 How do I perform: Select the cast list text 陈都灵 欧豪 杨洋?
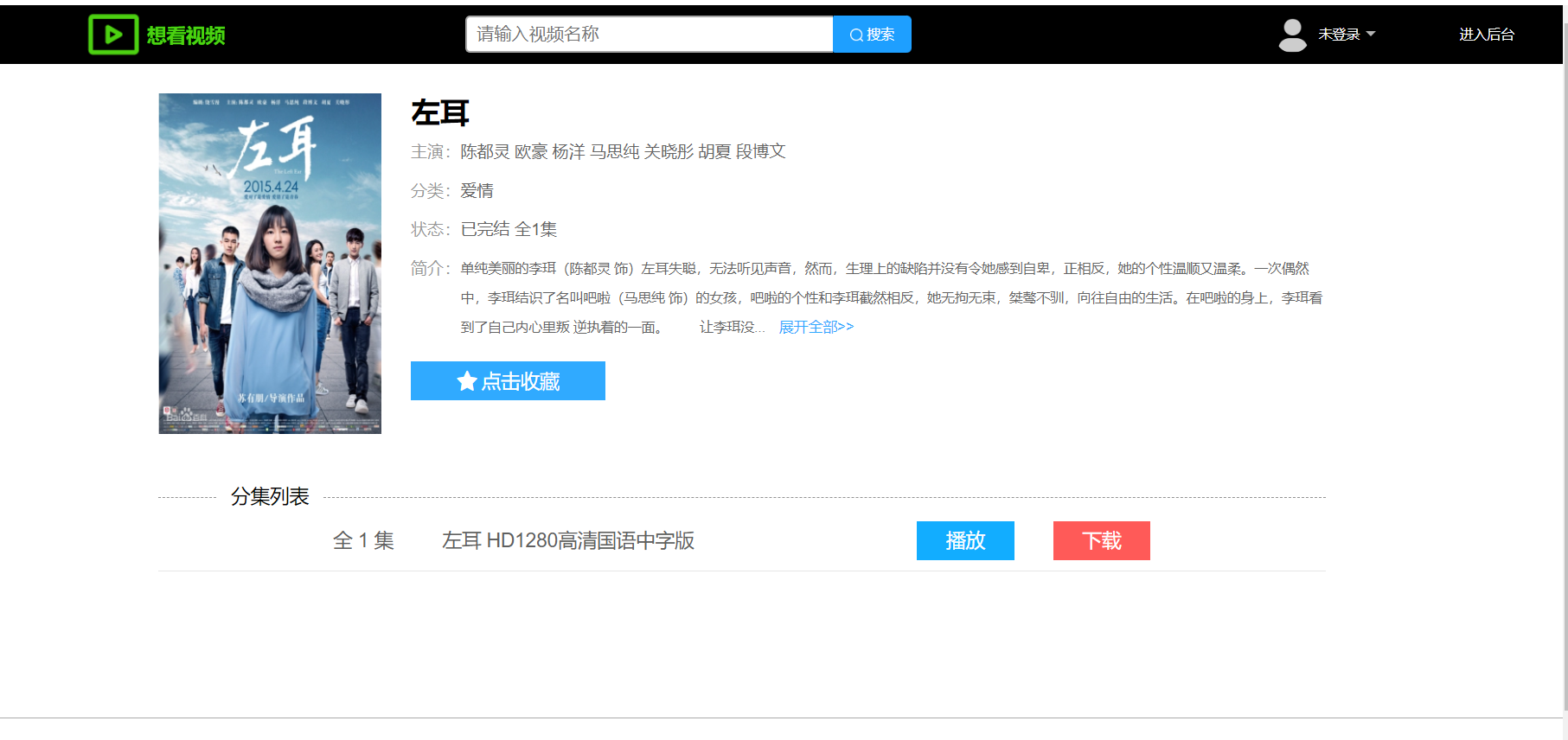pos(522,151)
